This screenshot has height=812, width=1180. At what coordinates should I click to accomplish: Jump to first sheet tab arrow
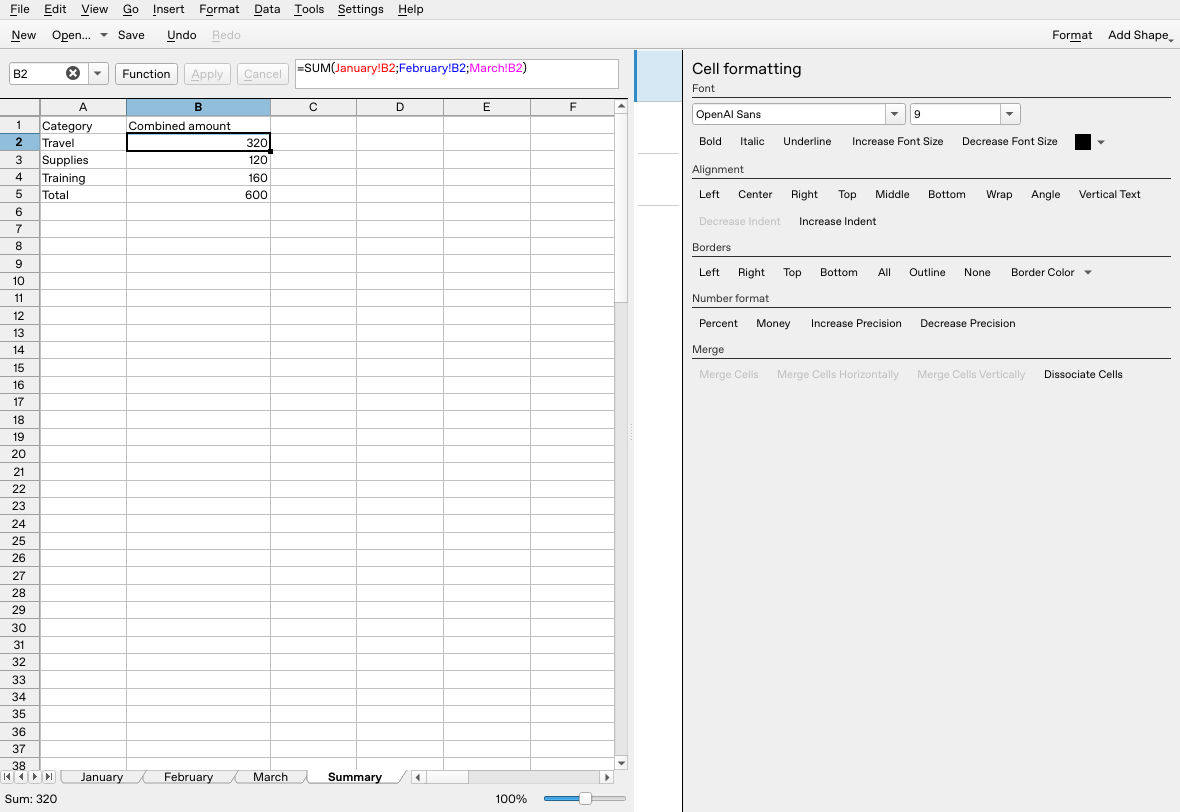(x=8, y=777)
